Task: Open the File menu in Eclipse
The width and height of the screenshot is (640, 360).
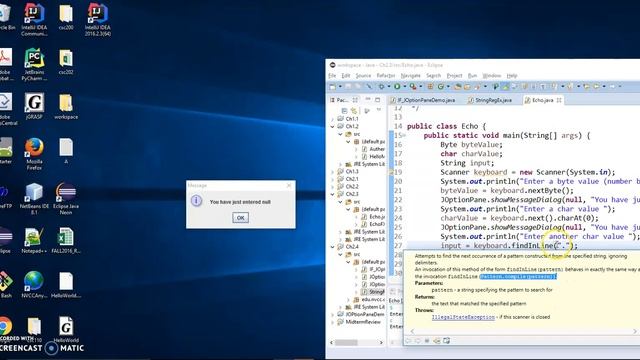Action: (332, 76)
